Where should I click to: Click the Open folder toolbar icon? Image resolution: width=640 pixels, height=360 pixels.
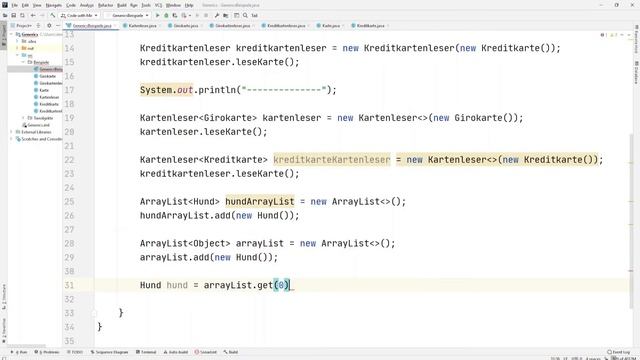tap(5, 16)
